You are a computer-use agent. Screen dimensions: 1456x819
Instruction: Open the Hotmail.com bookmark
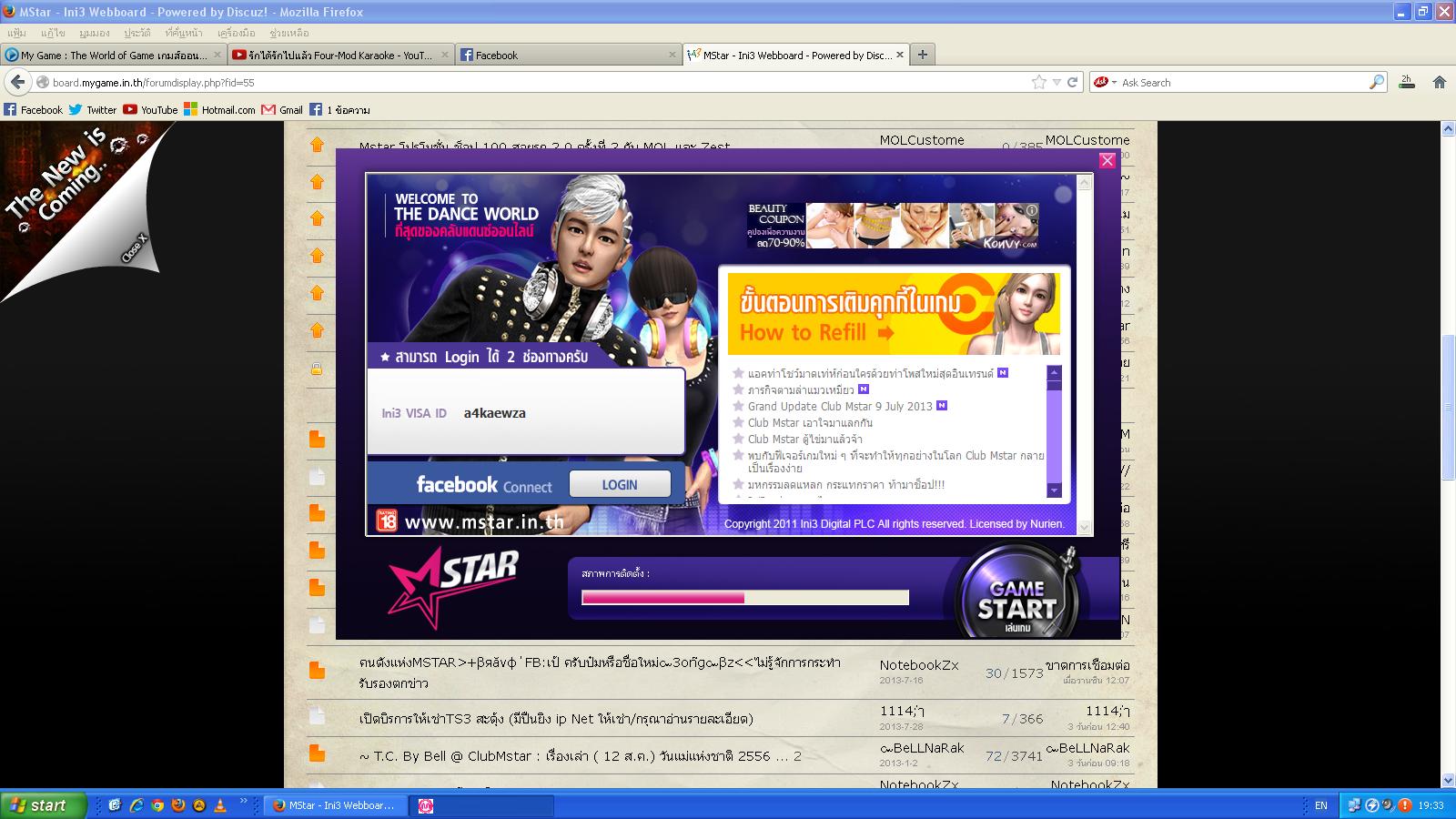[x=219, y=109]
